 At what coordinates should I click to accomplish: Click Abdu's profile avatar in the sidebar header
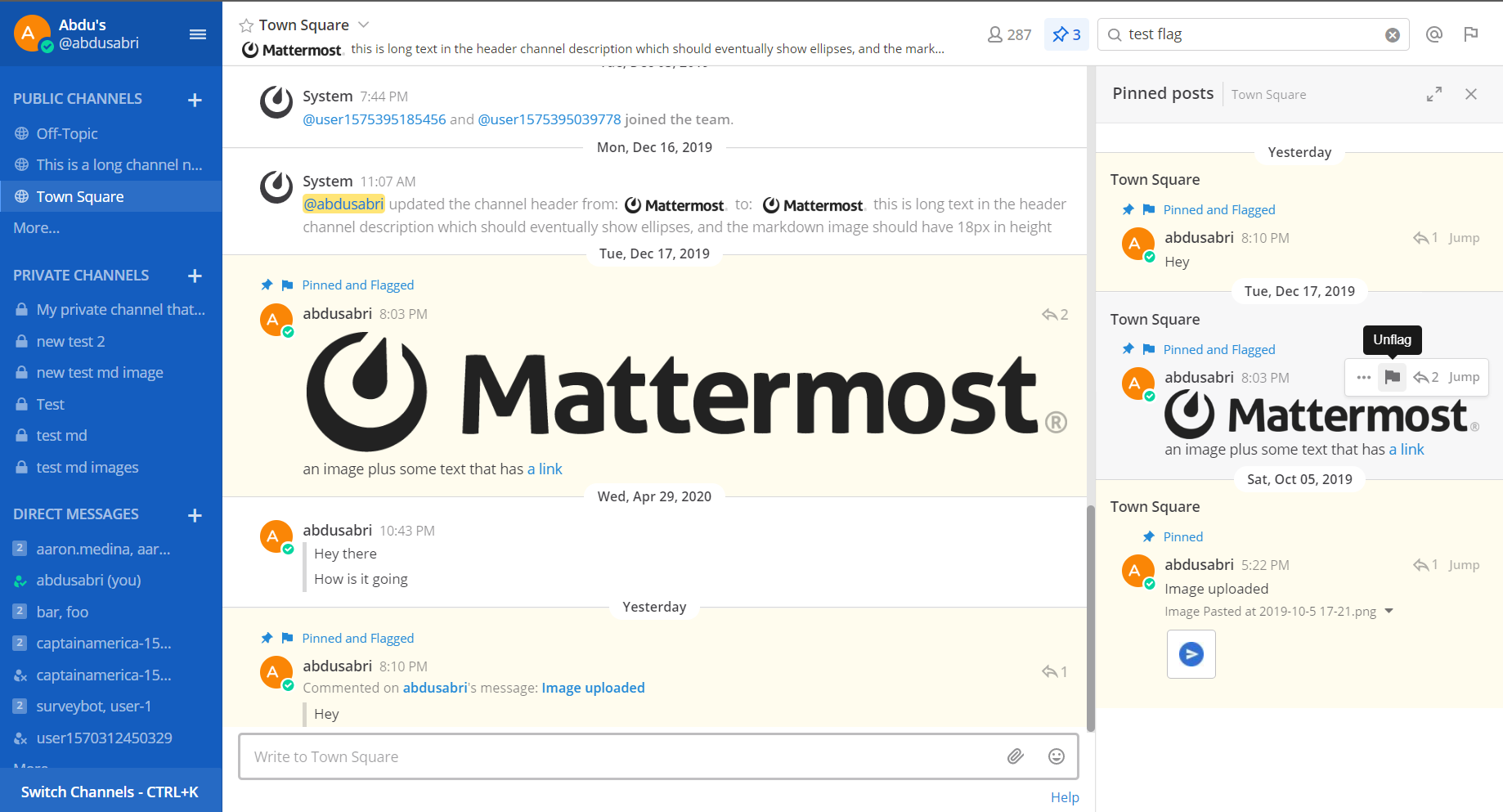coord(32,33)
